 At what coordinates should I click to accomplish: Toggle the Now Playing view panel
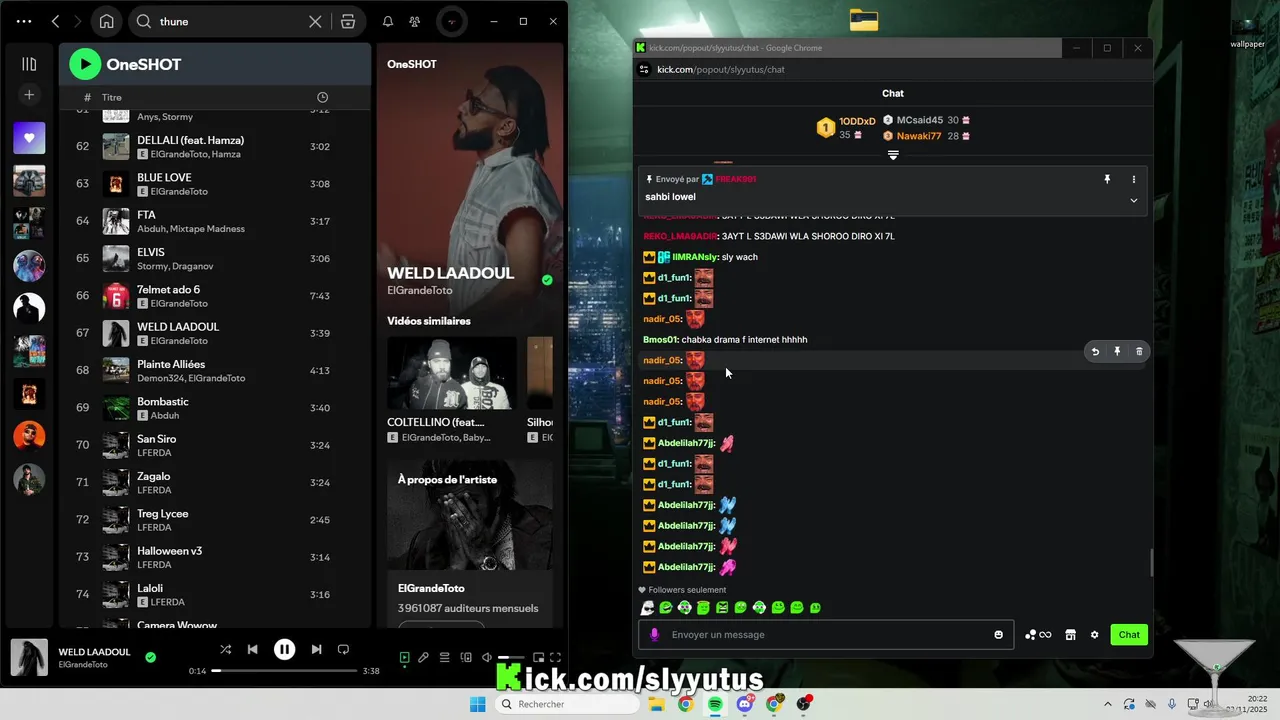[404, 657]
